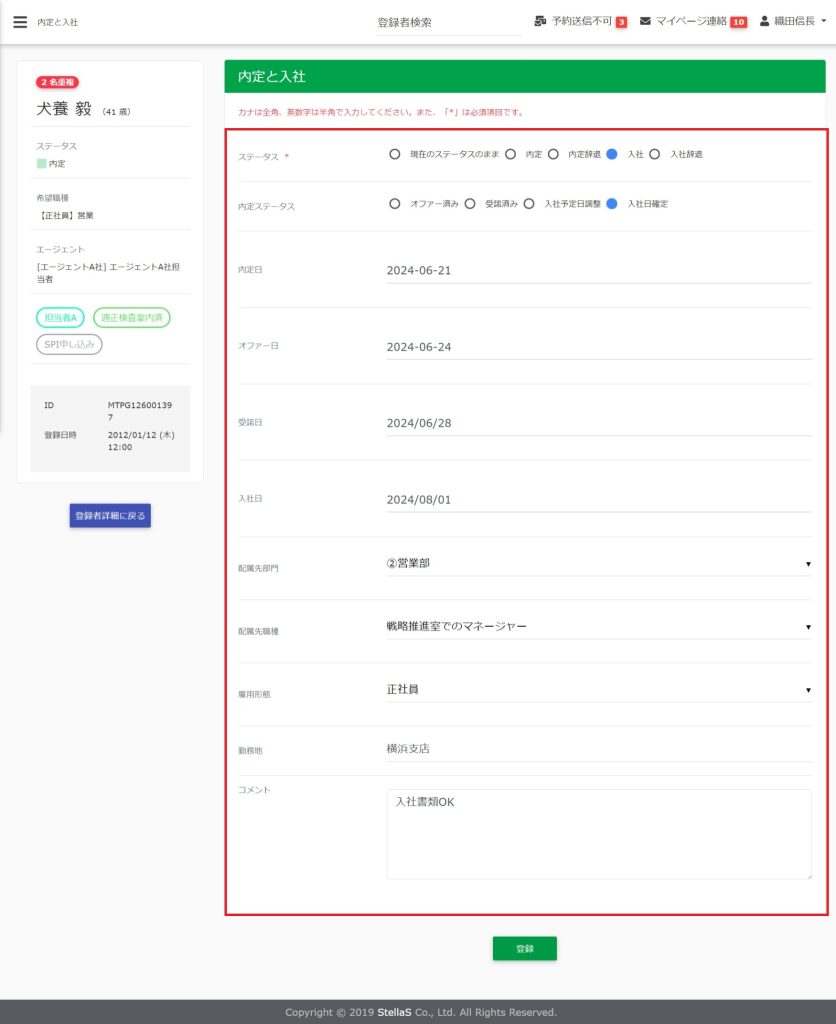Expand the 雇用形態 dropdown
Image resolution: width=836 pixels, height=1024 pixels.
(598, 690)
